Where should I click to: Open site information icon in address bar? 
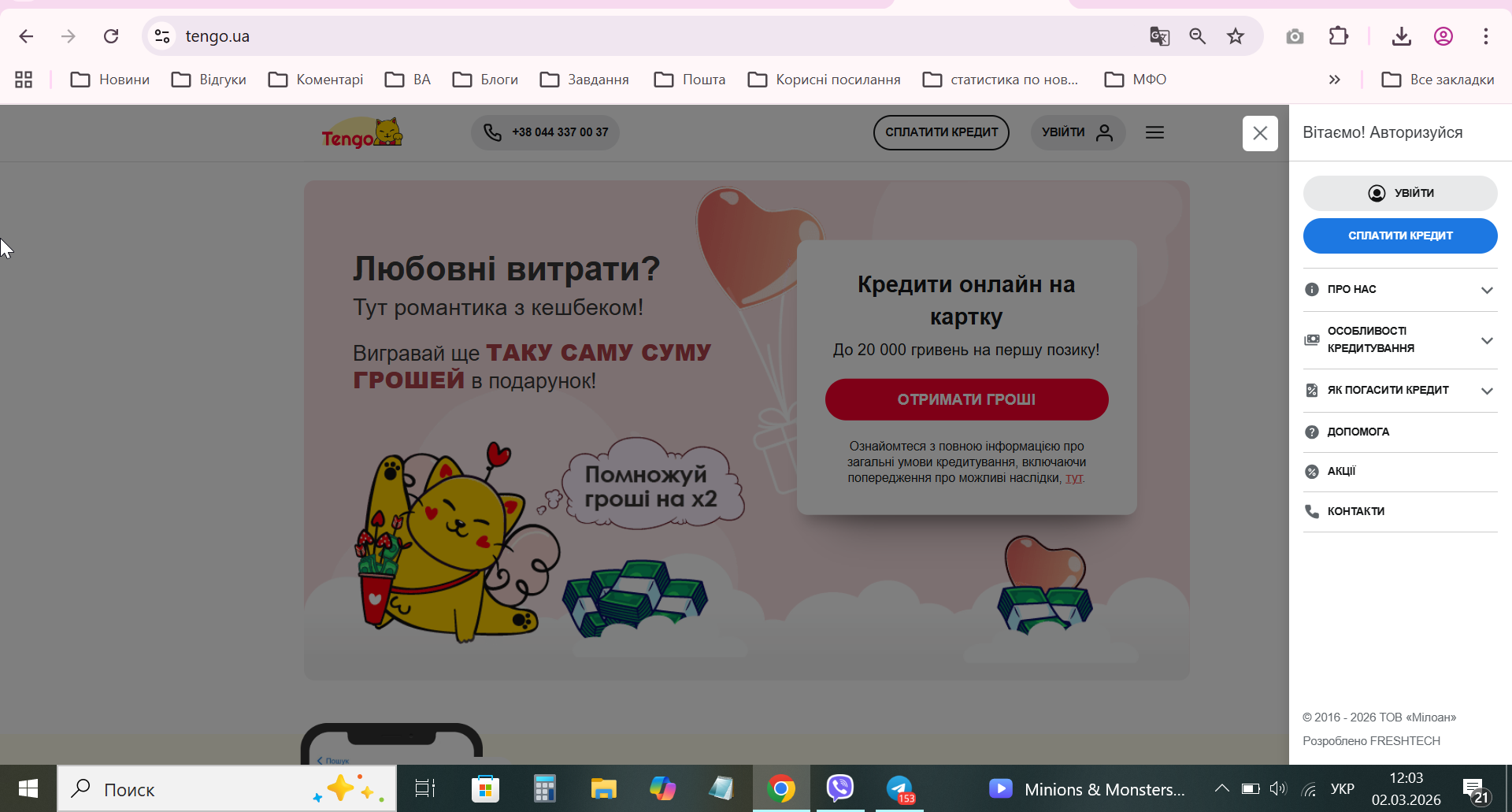click(162, 36)
